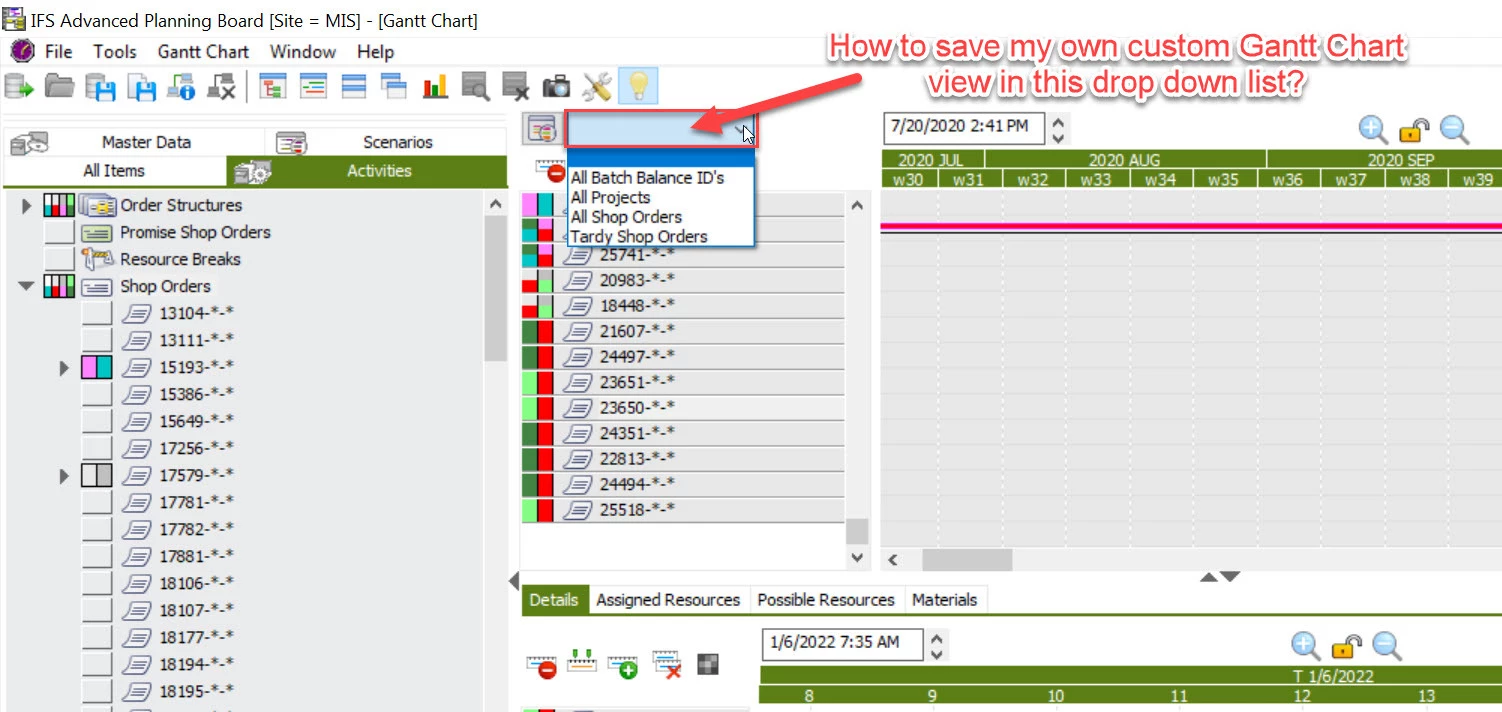Viewport: 1502px width, 712px height.
Task: Open the Gantt Chart menu
Action: [203, 51]
